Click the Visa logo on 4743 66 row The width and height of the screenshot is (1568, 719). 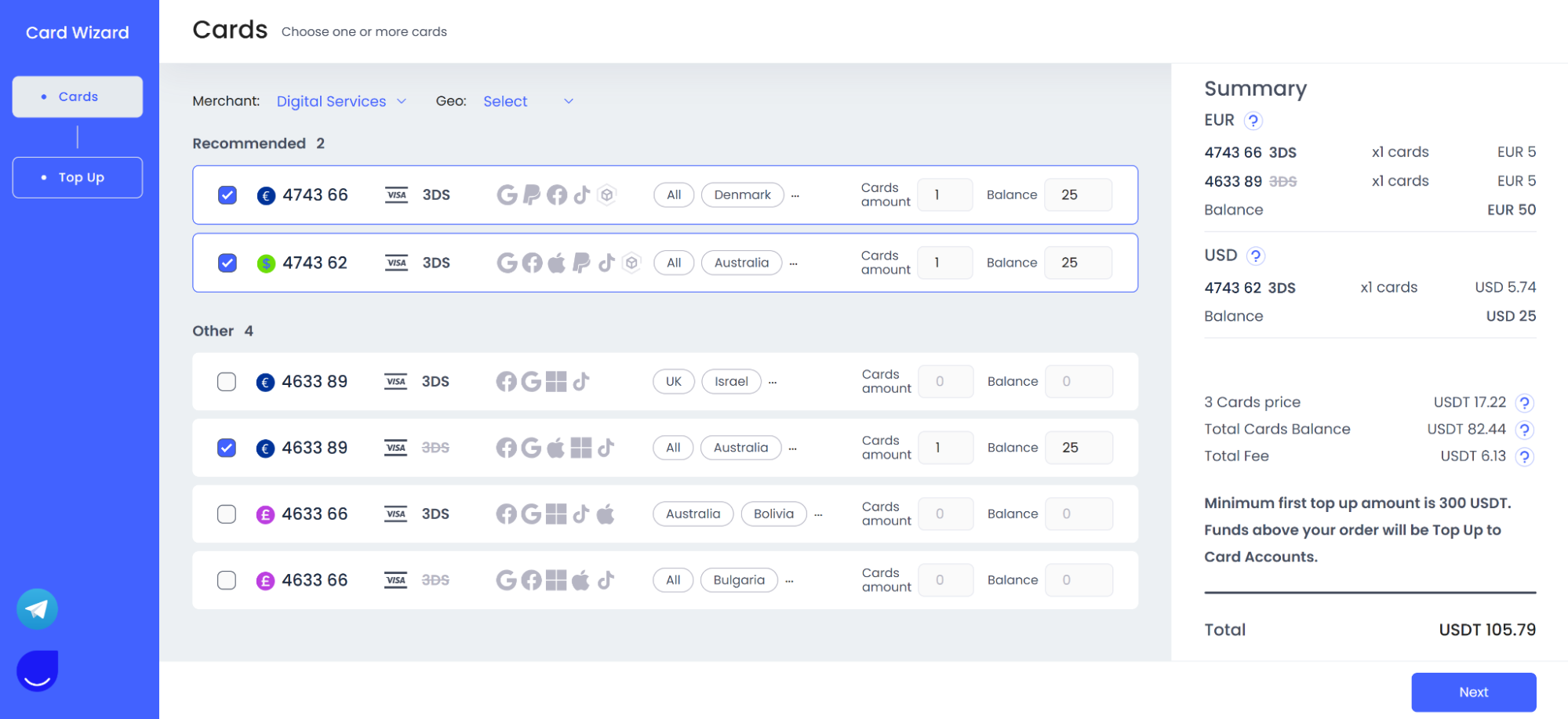pyautogui.click(x=397, y=195)
